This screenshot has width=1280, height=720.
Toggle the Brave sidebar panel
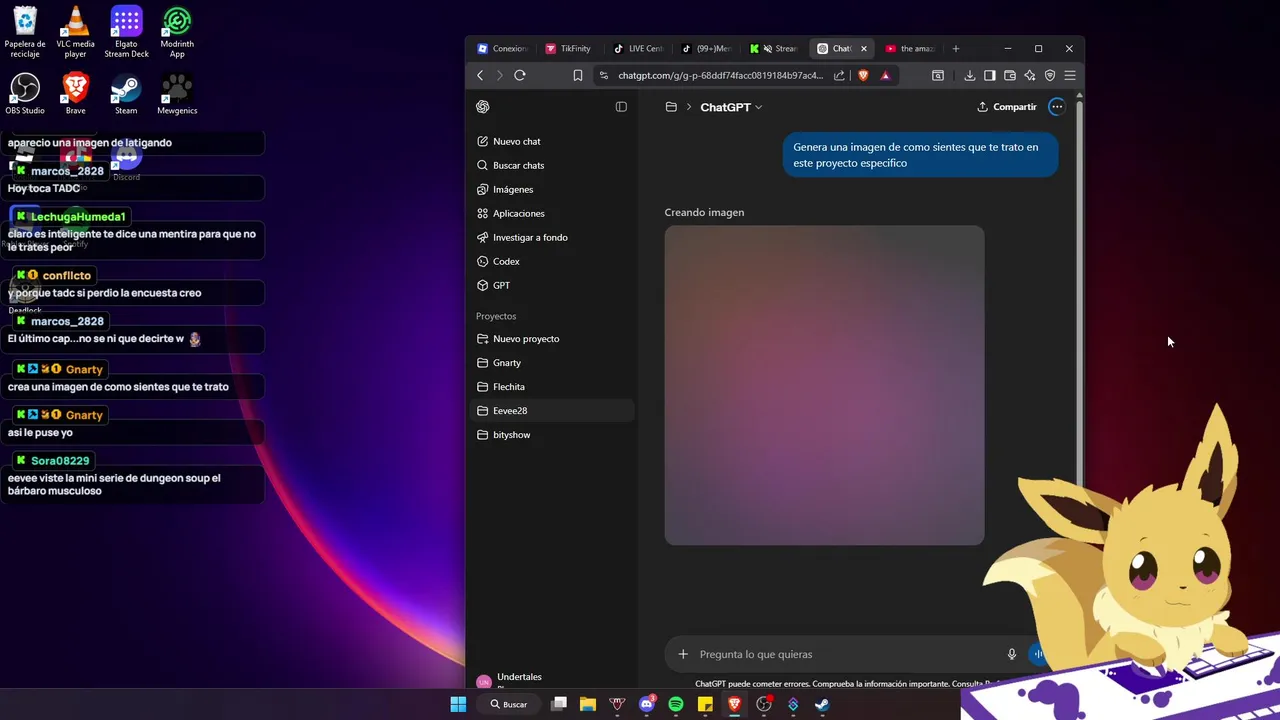pos(989,75)
